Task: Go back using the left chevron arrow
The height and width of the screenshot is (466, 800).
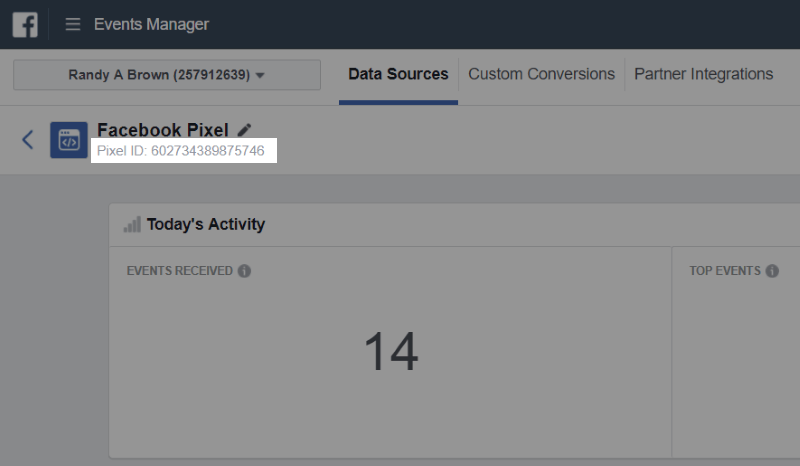Action: tap(28, 139)
